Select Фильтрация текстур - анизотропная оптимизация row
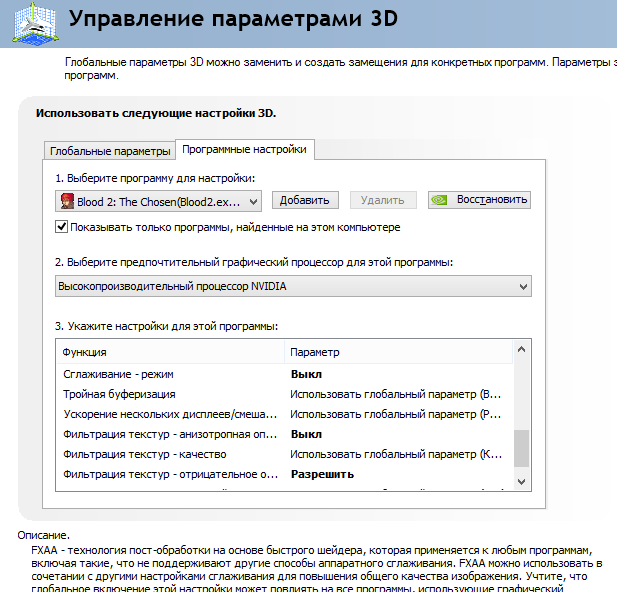The width and height of the screenshot is (617, 592). click(284, 435)
